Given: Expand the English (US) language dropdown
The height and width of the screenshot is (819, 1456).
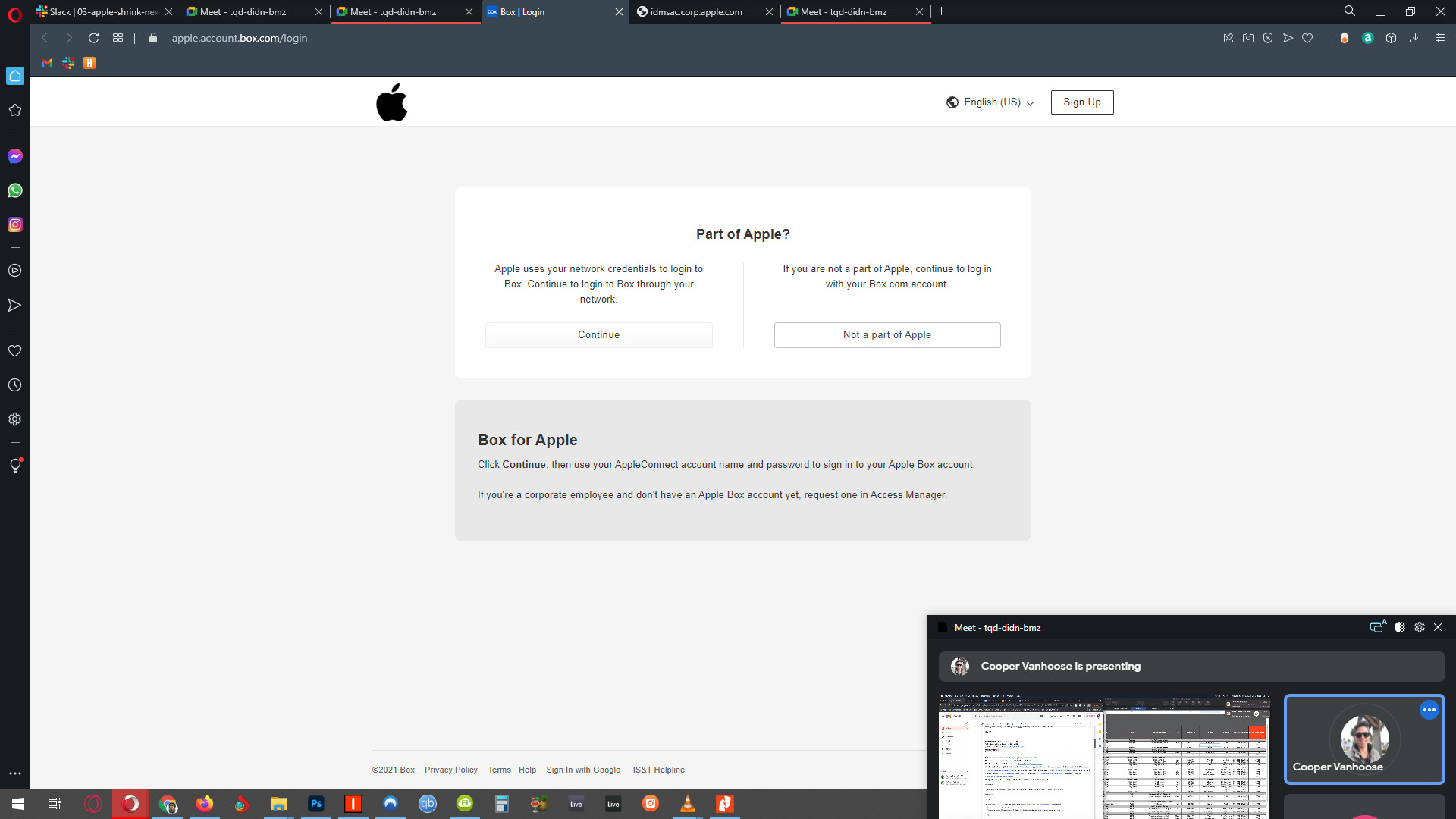Looking at the screenshot, I should pyautogui.click(x=990, y=102).
